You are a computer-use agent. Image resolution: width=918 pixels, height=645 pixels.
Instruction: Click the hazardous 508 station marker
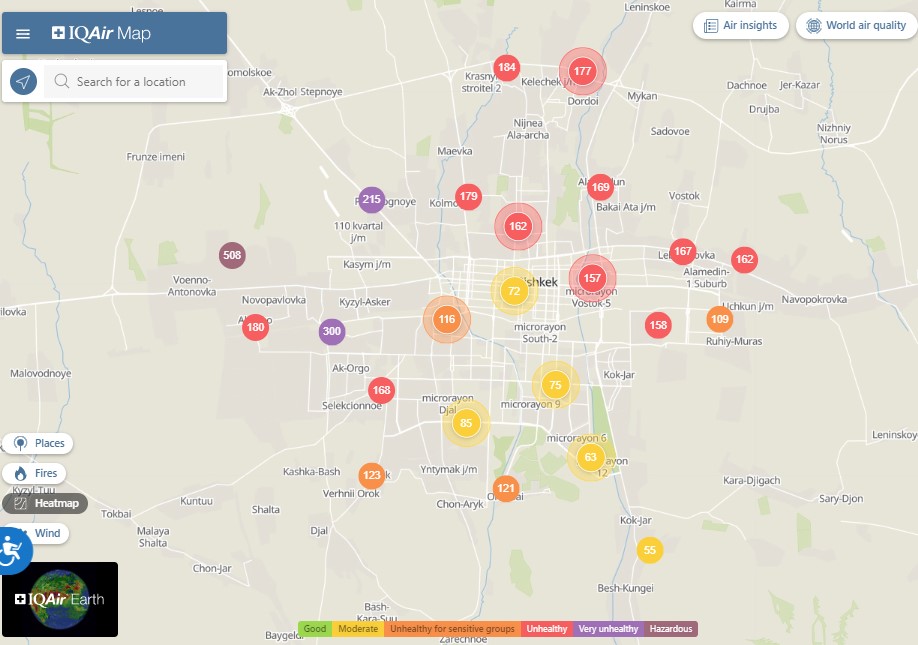[x=232, y=255]
